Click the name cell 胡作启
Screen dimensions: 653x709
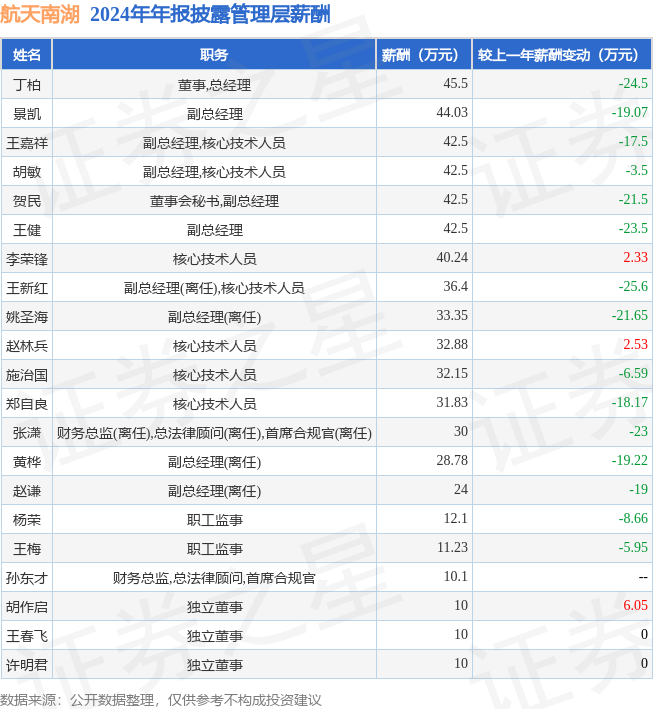[27, 606]
